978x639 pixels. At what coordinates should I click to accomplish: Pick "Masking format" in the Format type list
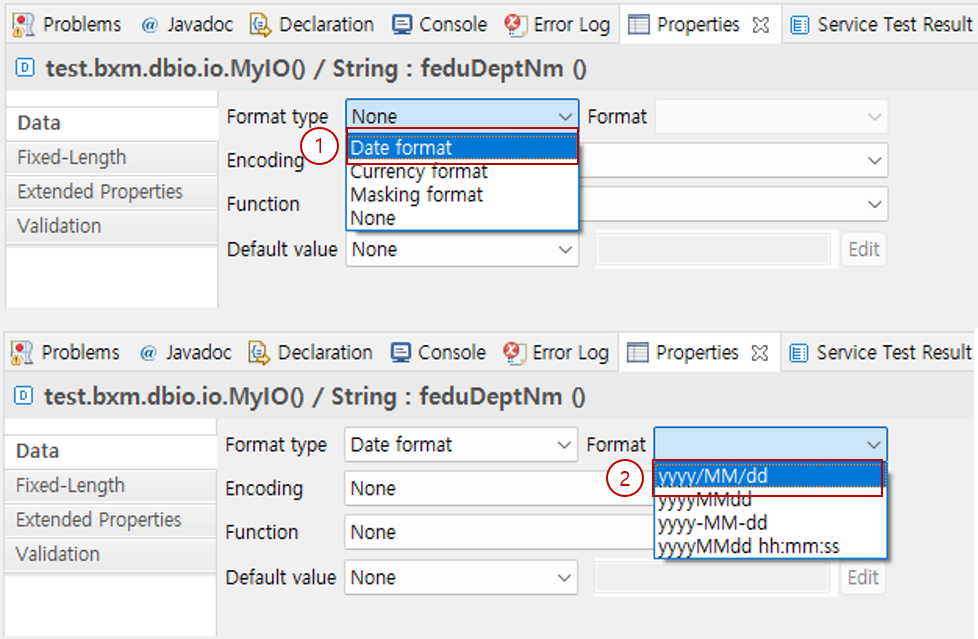coord(417,195)
